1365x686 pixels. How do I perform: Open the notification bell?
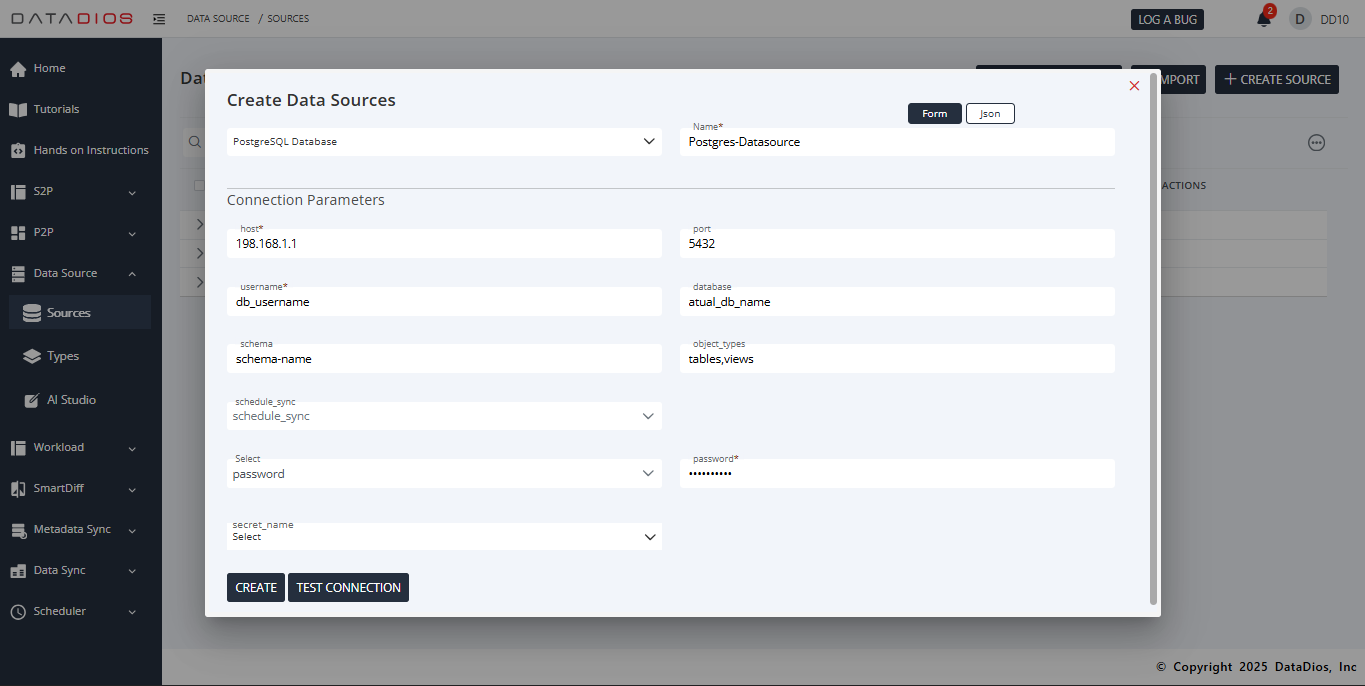coord(1262,18)
